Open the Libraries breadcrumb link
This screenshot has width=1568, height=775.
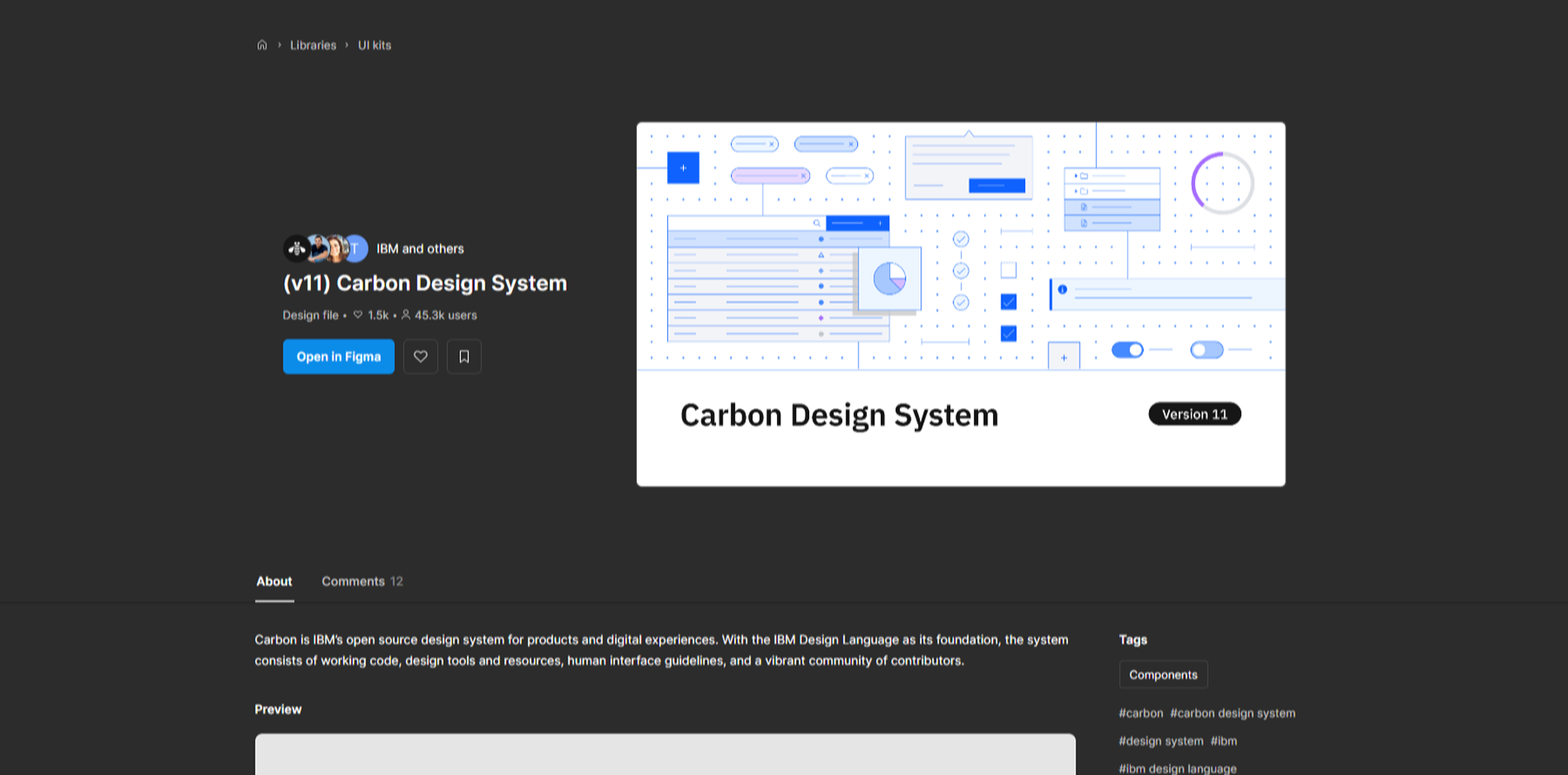pos(313,45)
